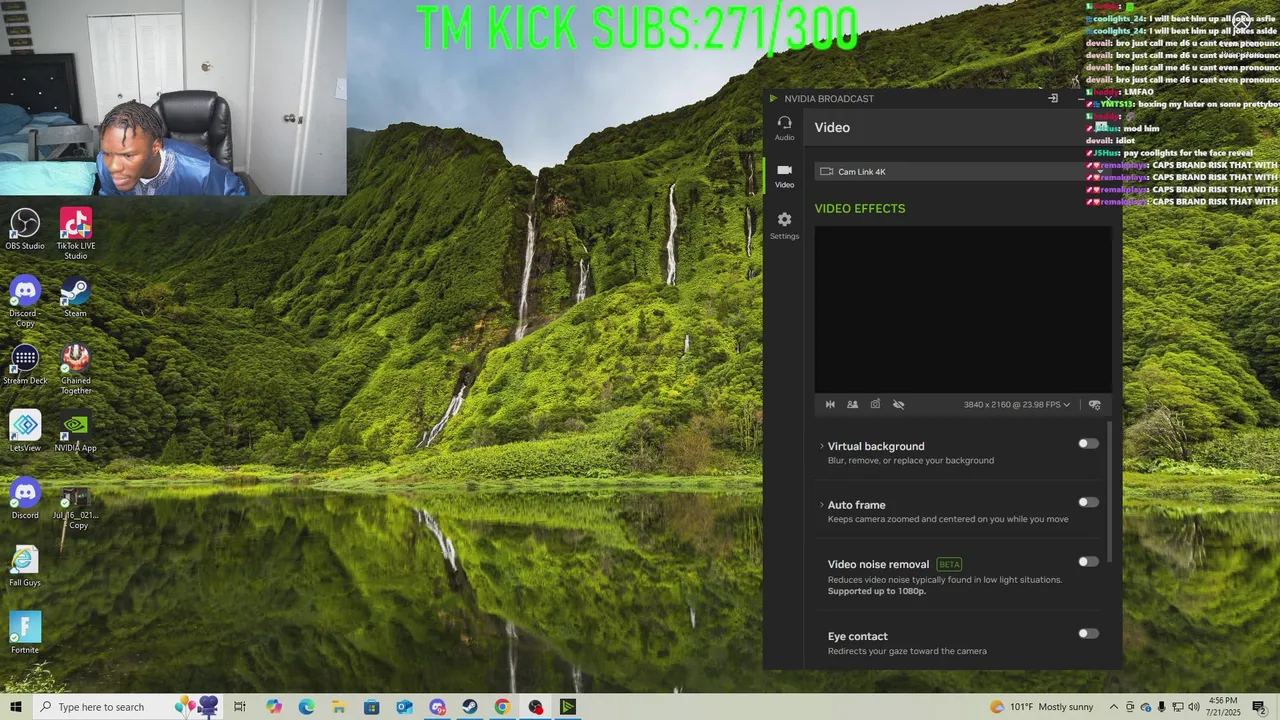This screenshot has height=720, width=1280.
Task: Open Settings in NVIDIA Broadcast sidebar
Action: click(784, 226)
